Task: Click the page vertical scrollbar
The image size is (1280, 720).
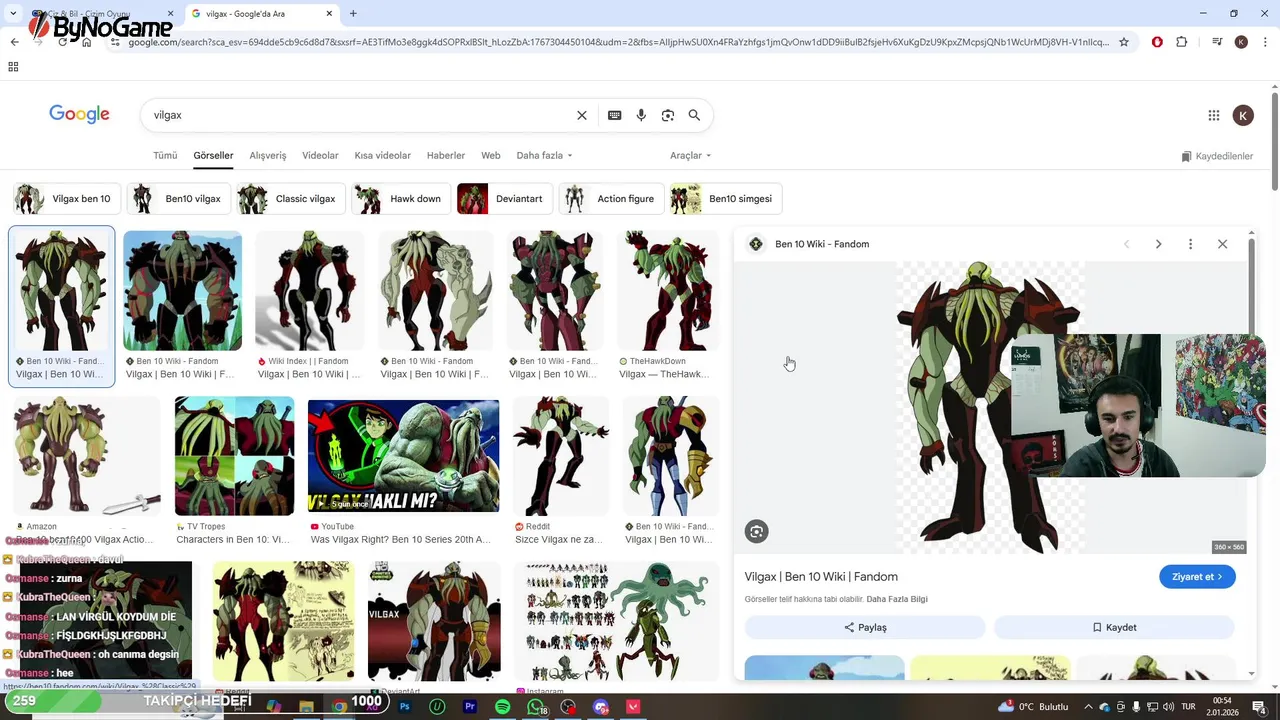Action: [x=1275, y=140]
